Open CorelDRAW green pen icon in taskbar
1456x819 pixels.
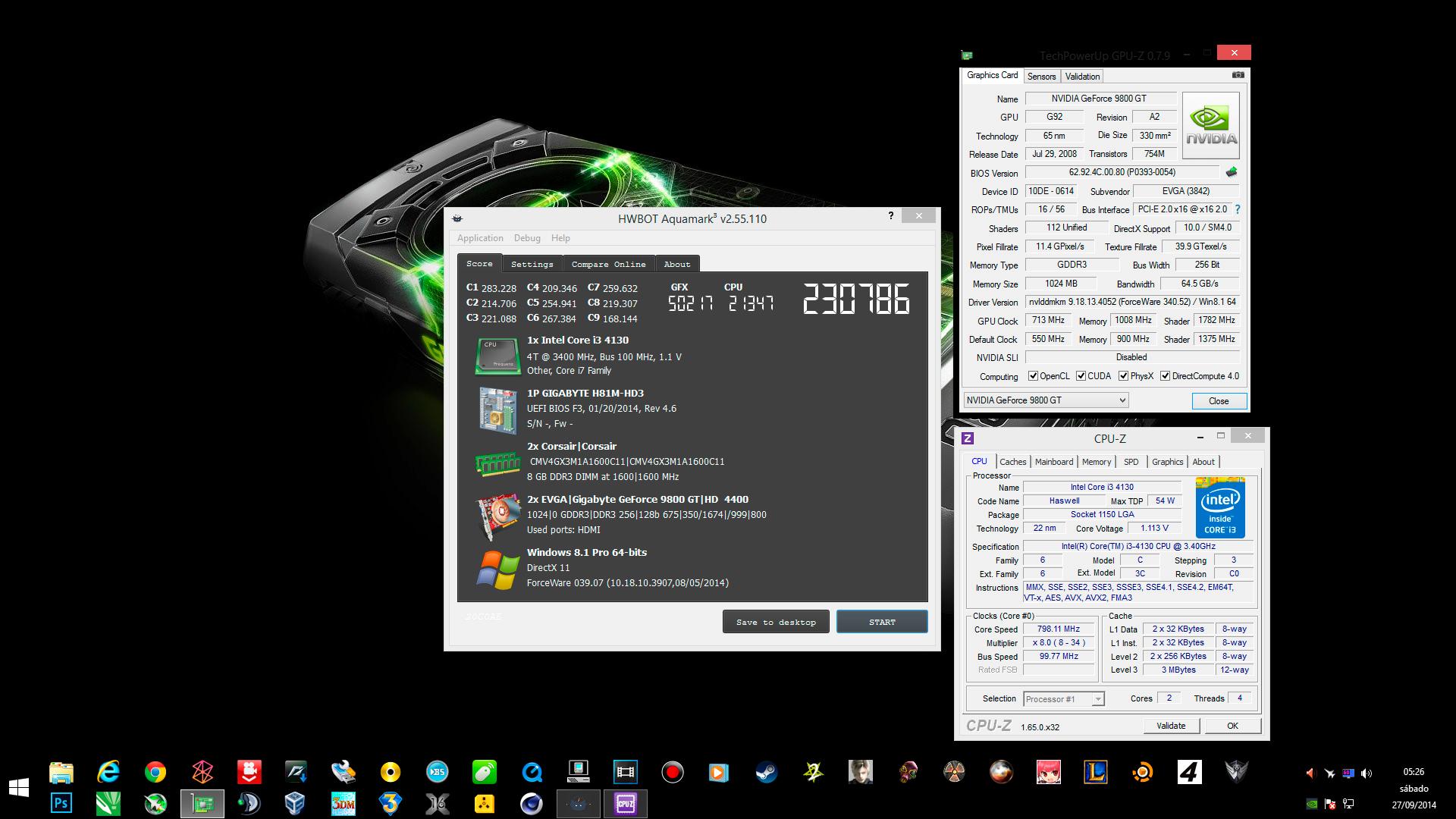tap(108, 803)
